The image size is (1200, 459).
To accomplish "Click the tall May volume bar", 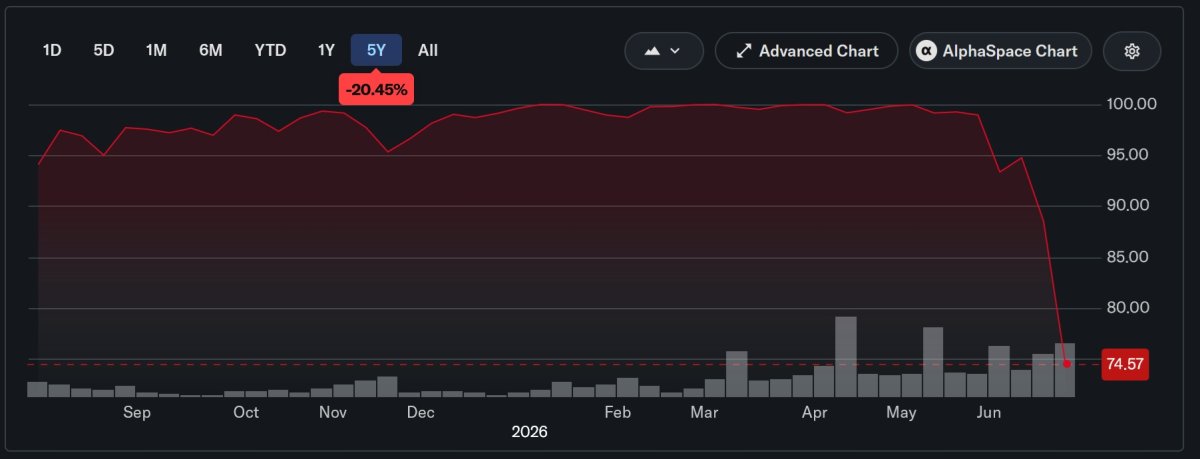I will pyautogui.click(x=933, y=362).
